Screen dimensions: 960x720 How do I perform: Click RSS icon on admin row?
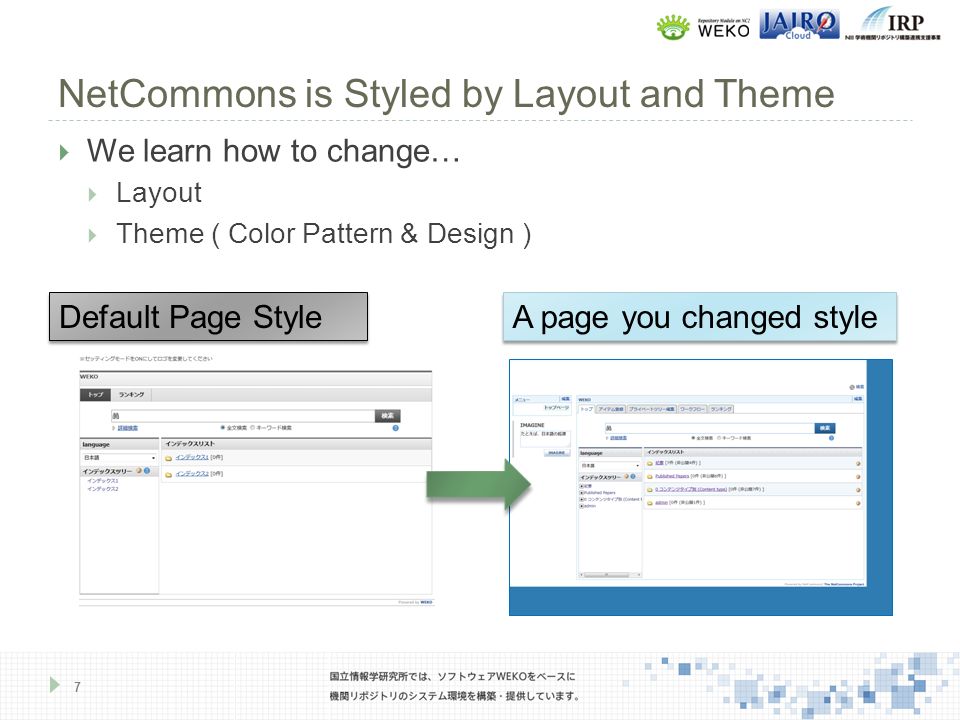click(858, 503)
